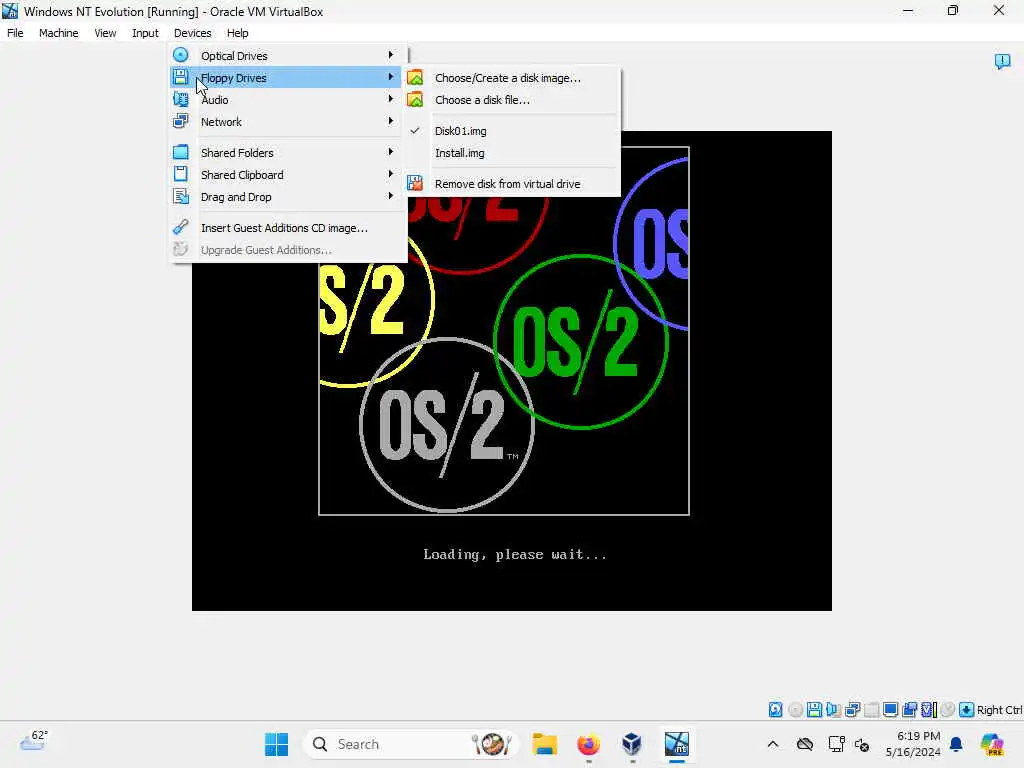Expand the Network submenu arrow

click(x=391, y=121)
